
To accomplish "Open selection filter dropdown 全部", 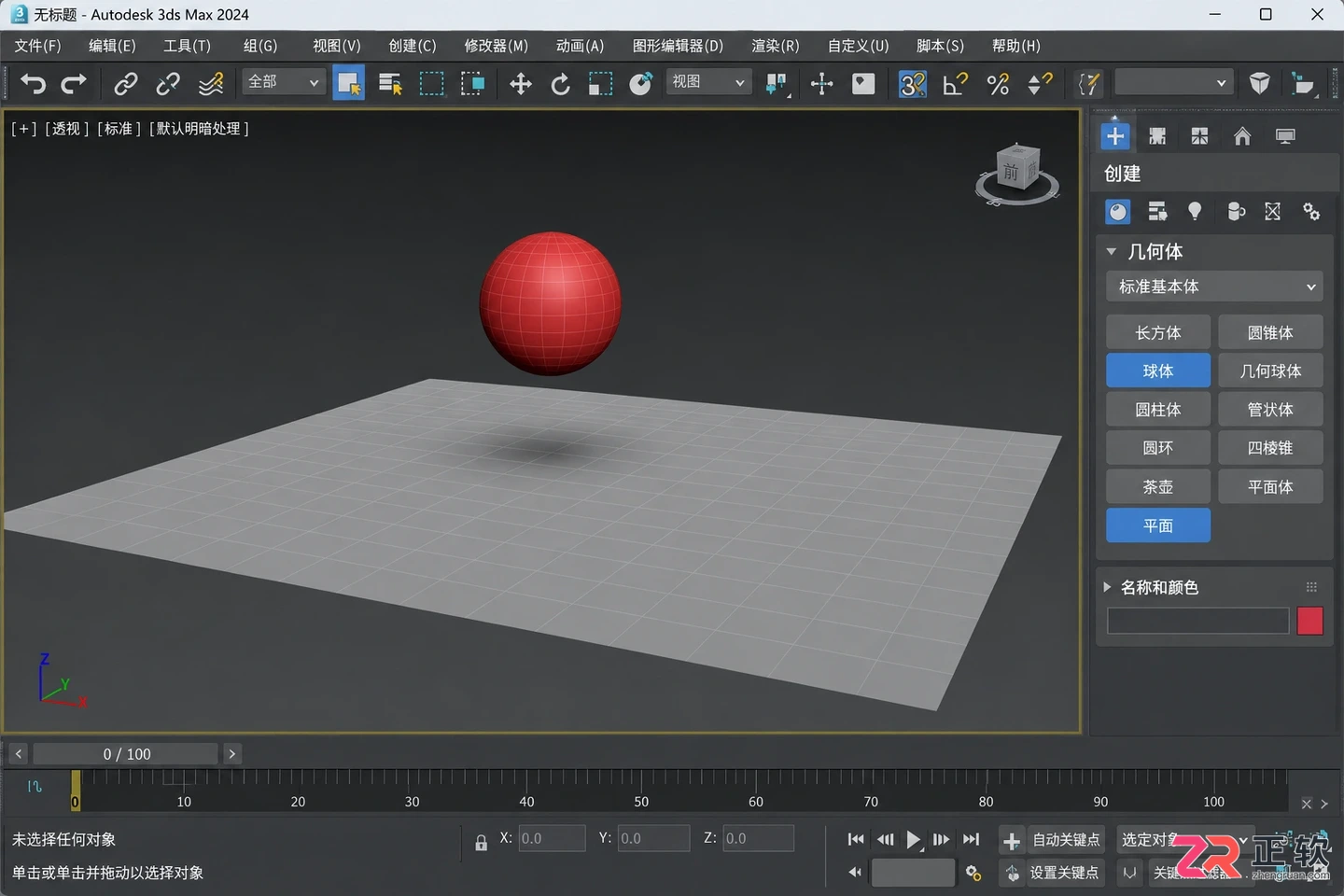I will click(284, 82).
